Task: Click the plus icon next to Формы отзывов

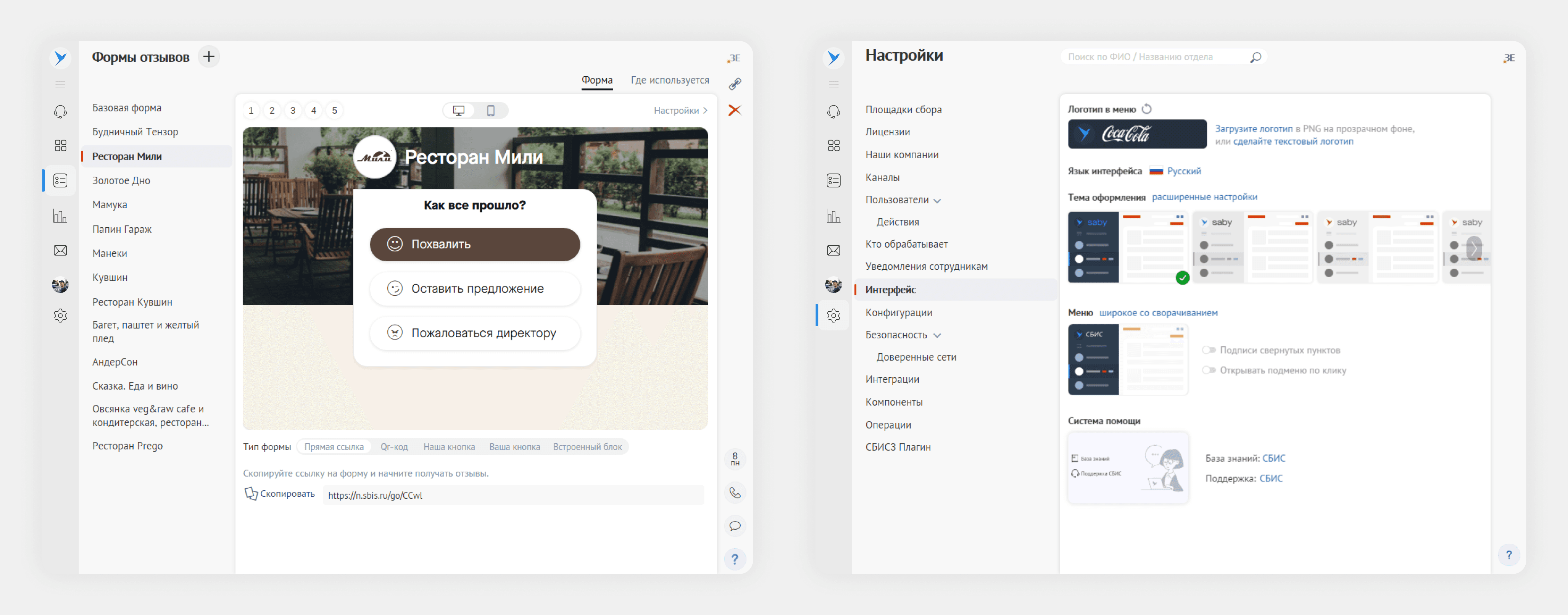Action: [209, 57]
